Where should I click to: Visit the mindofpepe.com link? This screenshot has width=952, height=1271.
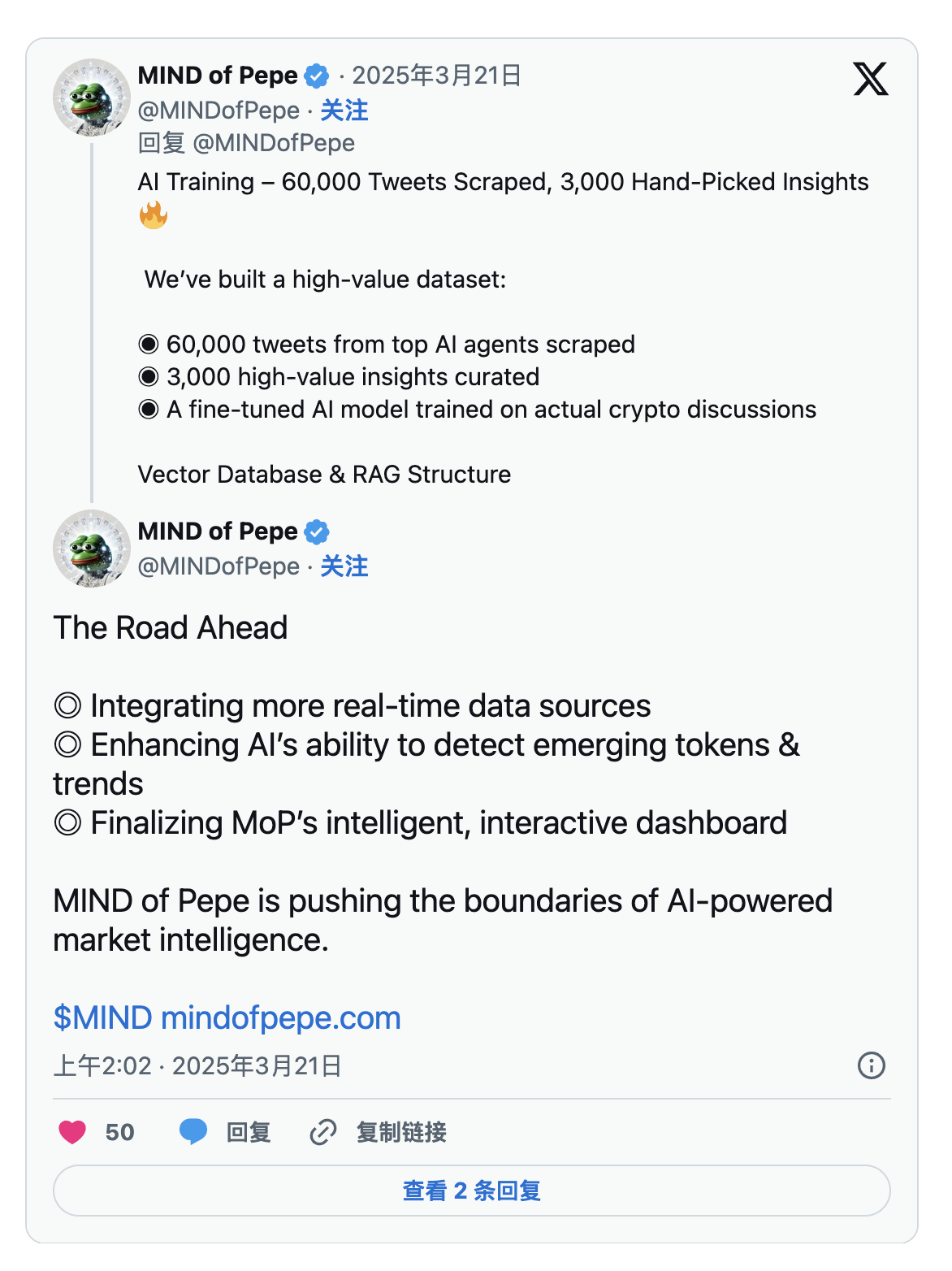[281, 1017]
